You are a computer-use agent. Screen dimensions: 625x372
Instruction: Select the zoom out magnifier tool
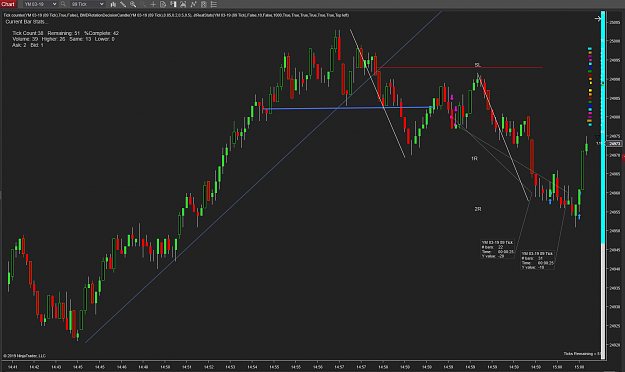pyautogui.click(x=143, y=4)
